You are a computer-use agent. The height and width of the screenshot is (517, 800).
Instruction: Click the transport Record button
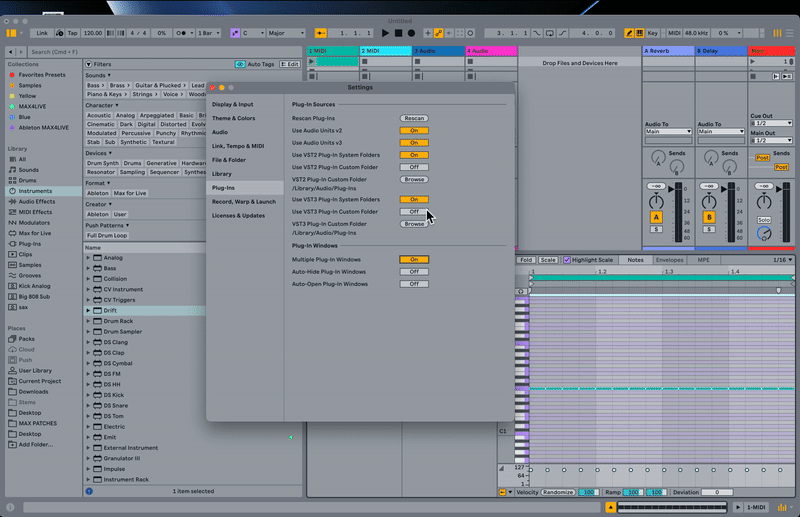tap(410, 33)
